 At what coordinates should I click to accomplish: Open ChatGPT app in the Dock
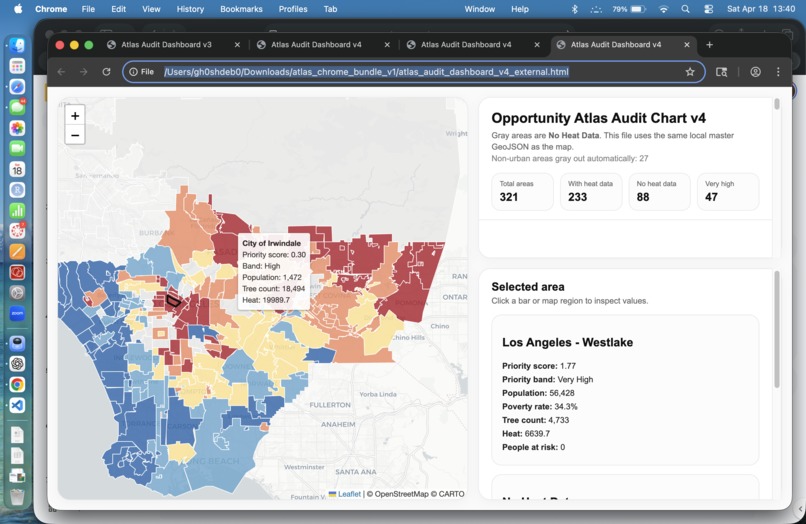tap(17, 364)
